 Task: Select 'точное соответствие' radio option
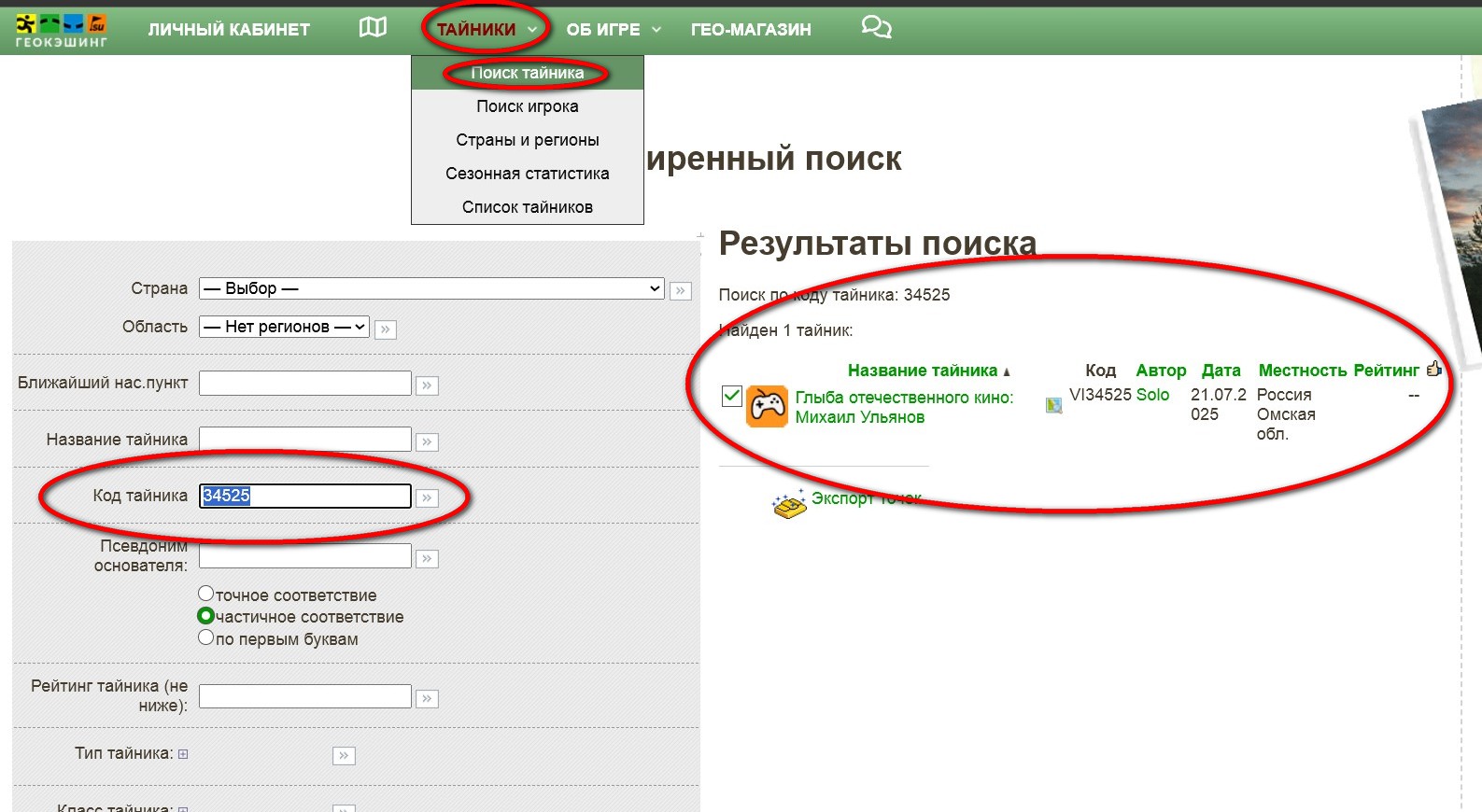click(206, 594)
